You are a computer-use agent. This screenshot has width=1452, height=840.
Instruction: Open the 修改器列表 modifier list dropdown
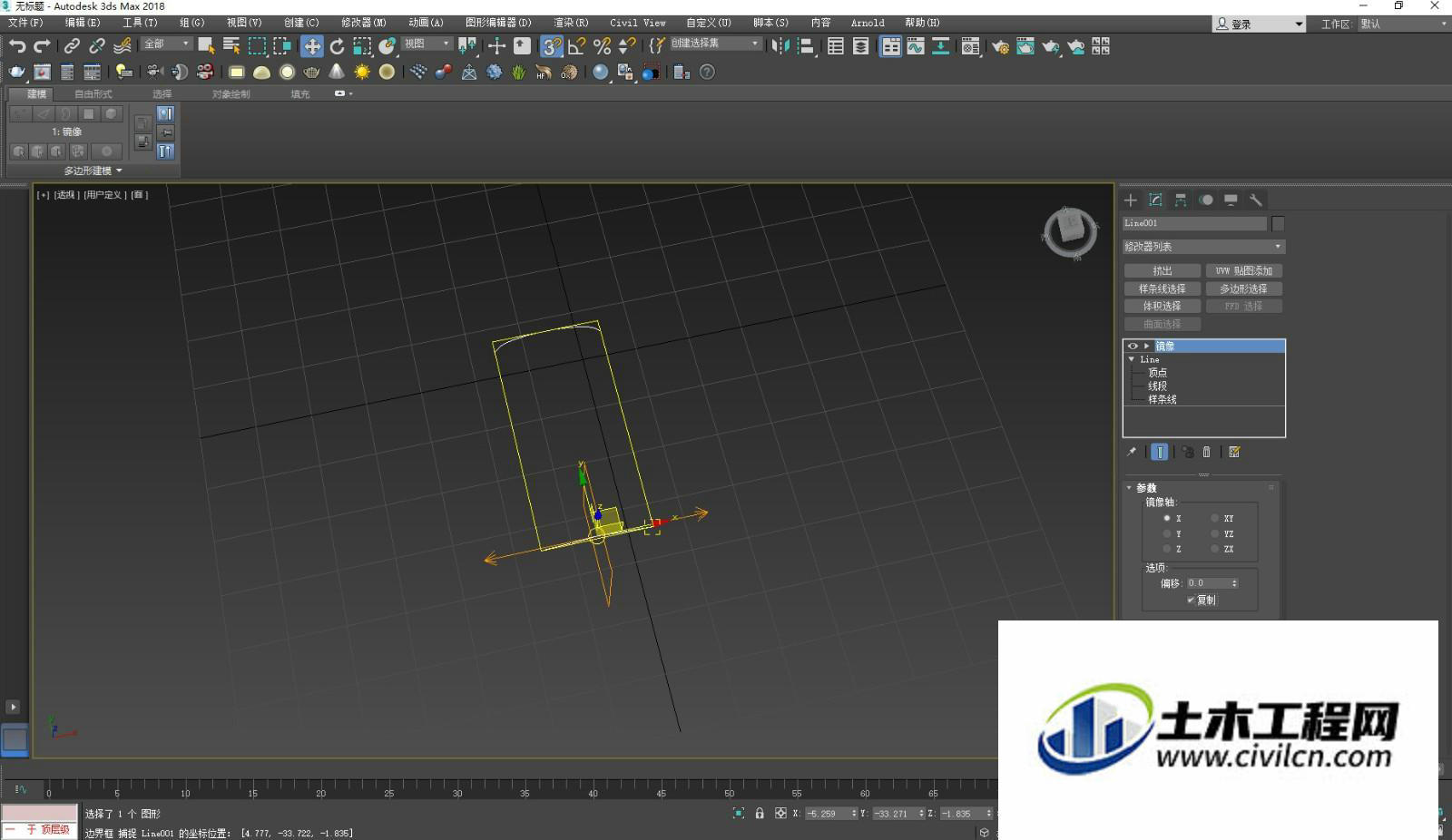click(1204, 247)
